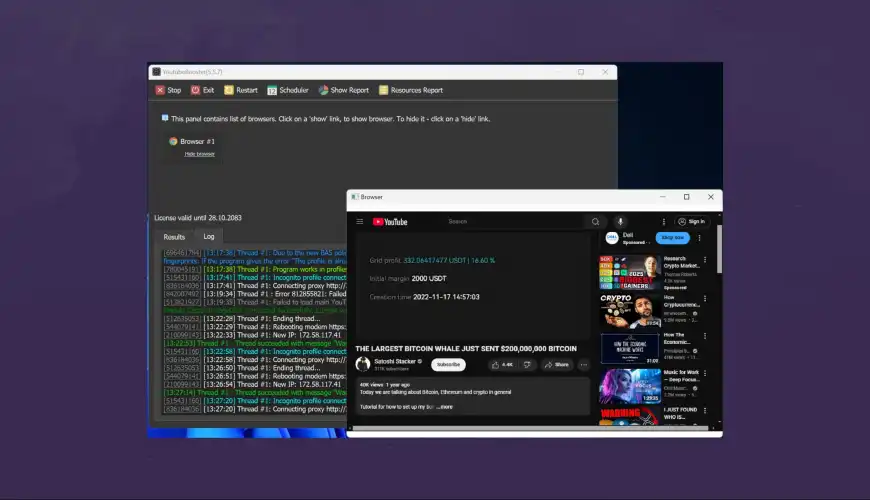Click the Browser window title icon
870x500 pixels.
coord(355,197)
